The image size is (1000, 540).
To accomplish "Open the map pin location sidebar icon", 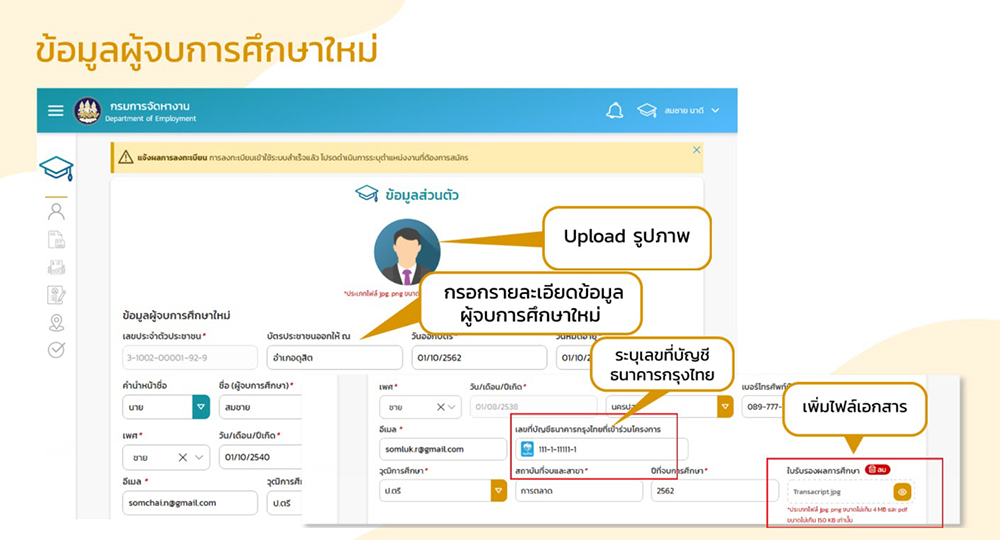I will 56,323.
